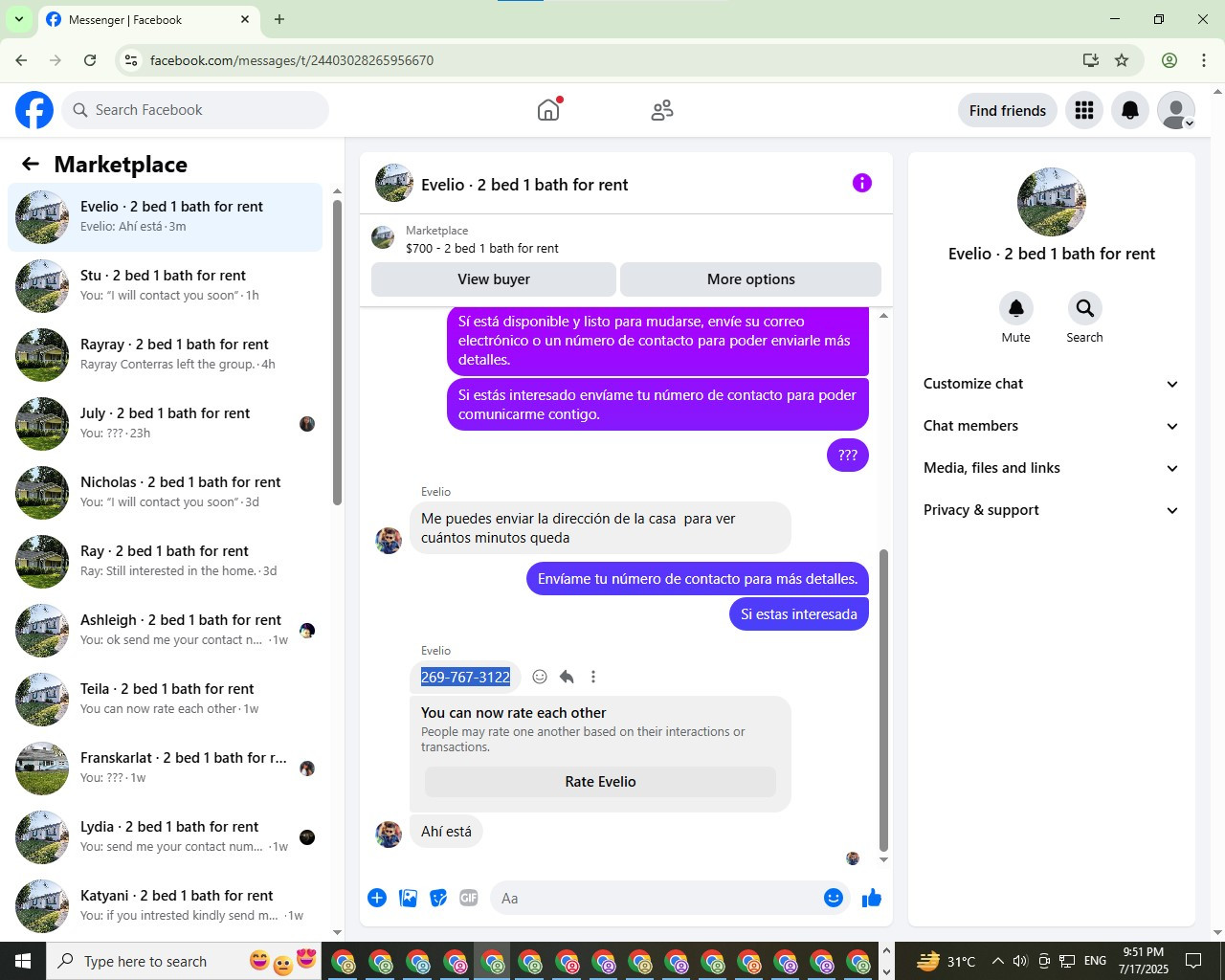Click the 'Ahí está' message bubble
1225x980 pixels.
click(x=446, y=832)
